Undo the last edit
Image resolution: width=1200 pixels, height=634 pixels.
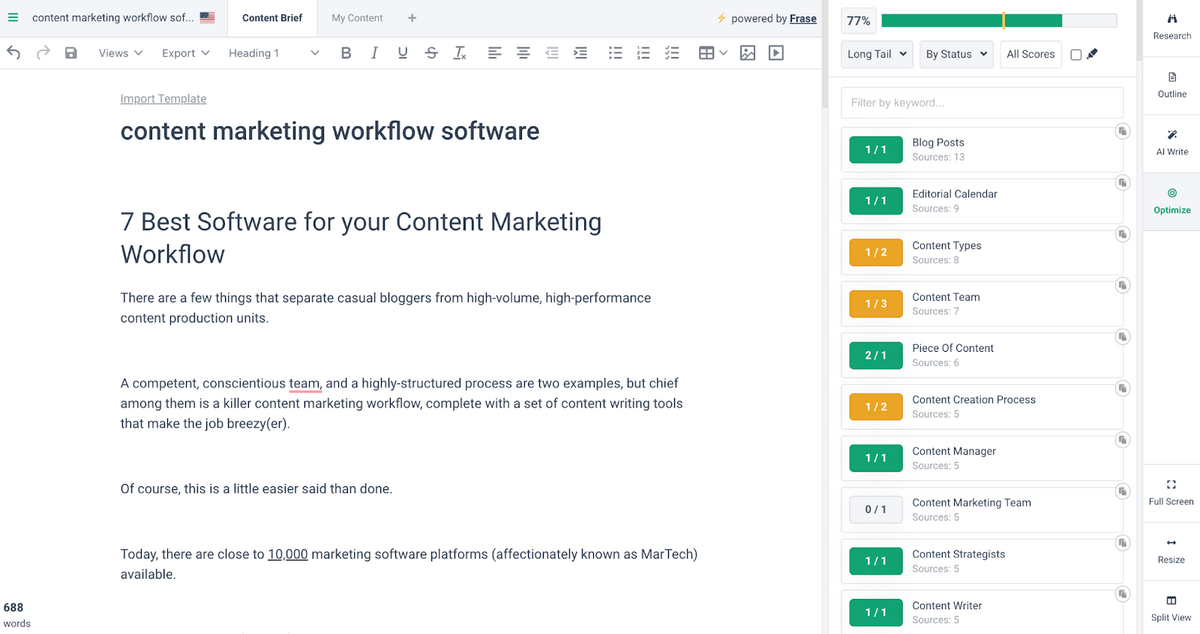(x=14, y=53)
